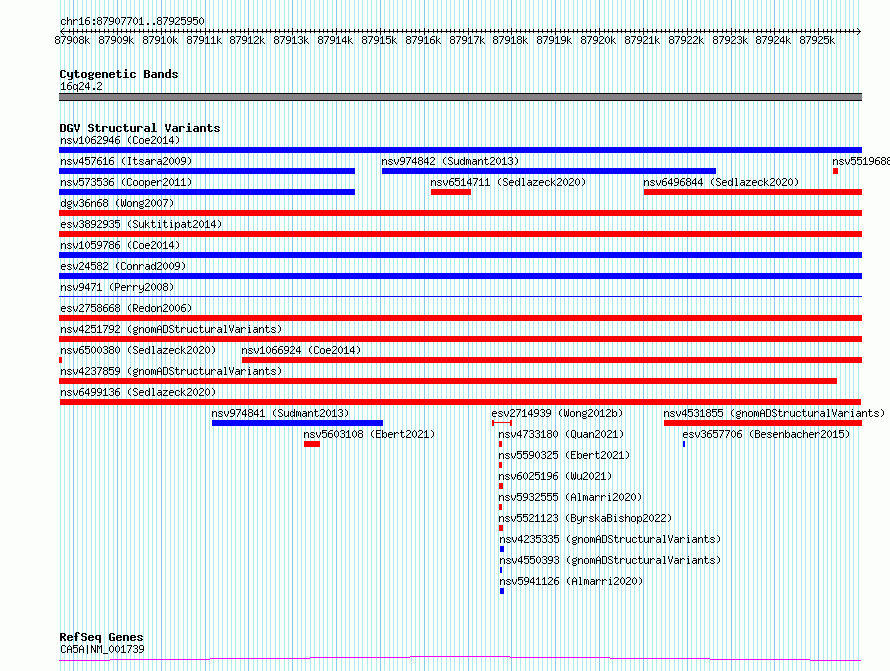The width and height of the screenshot is (890, 671).
Task: Select nsv6499136 (Sedlazeck2020) variant label
Action: pos(138,392)
